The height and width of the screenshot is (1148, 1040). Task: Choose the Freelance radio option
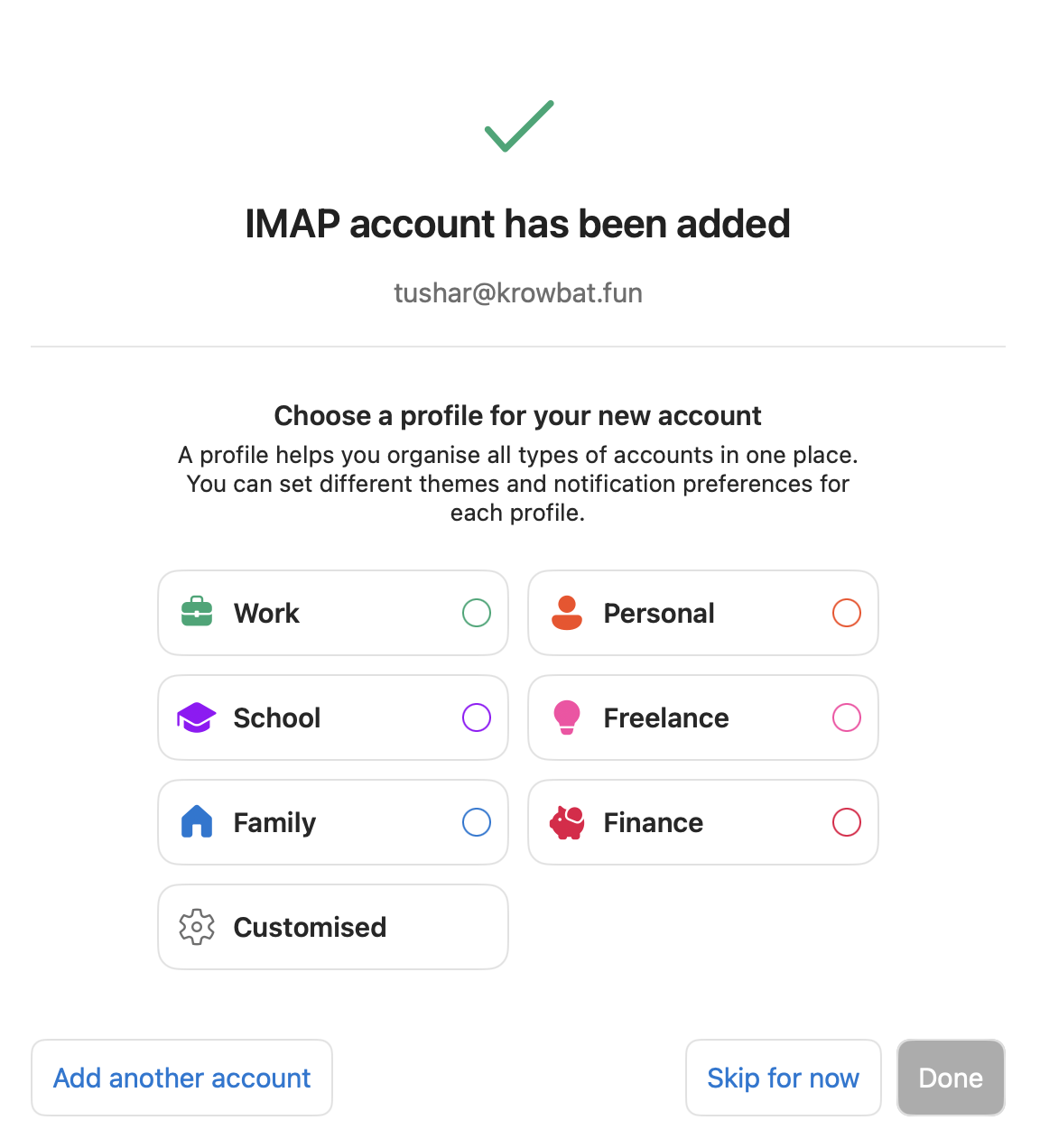coord(847,717)
